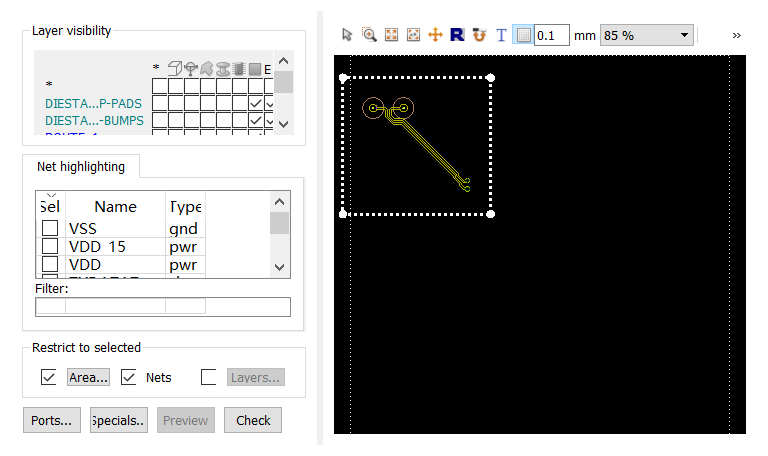Screen dimensions: 768x456
Task: Open the Ports... dialog button
Action: point(51,420)
